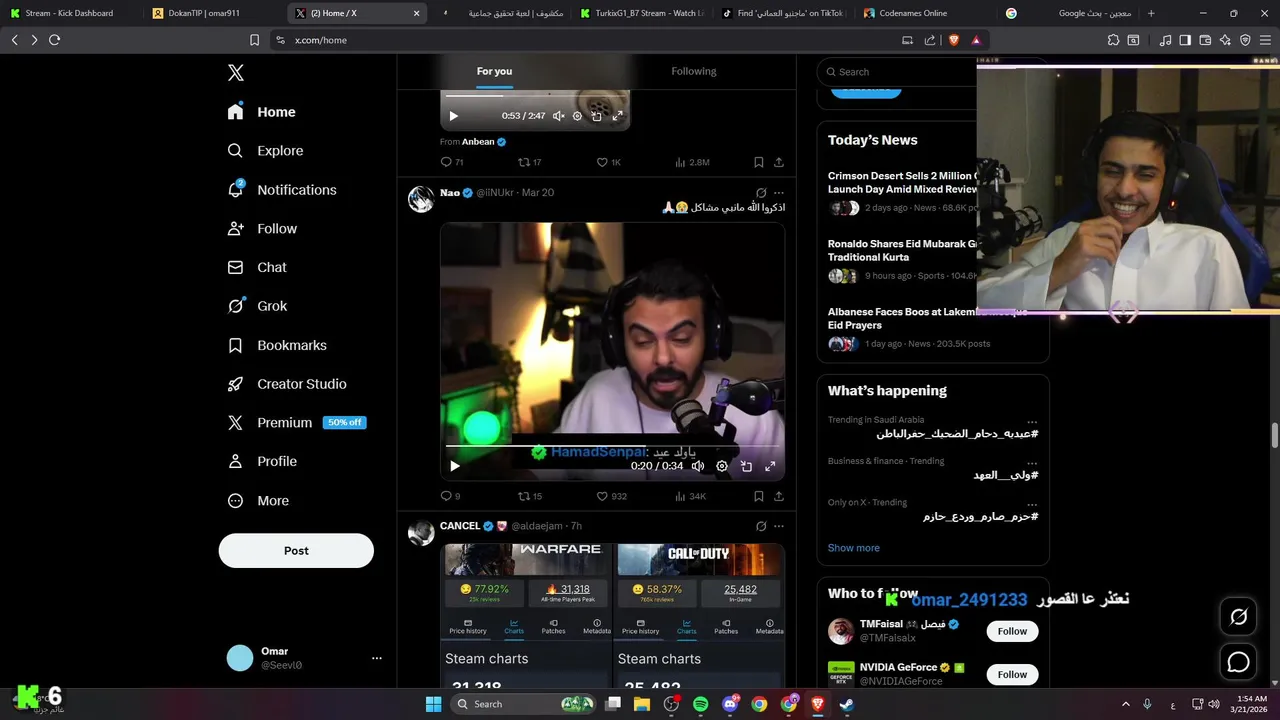Like the post with 1K likes
1280x720 pixels.
(x=608, y=162)
